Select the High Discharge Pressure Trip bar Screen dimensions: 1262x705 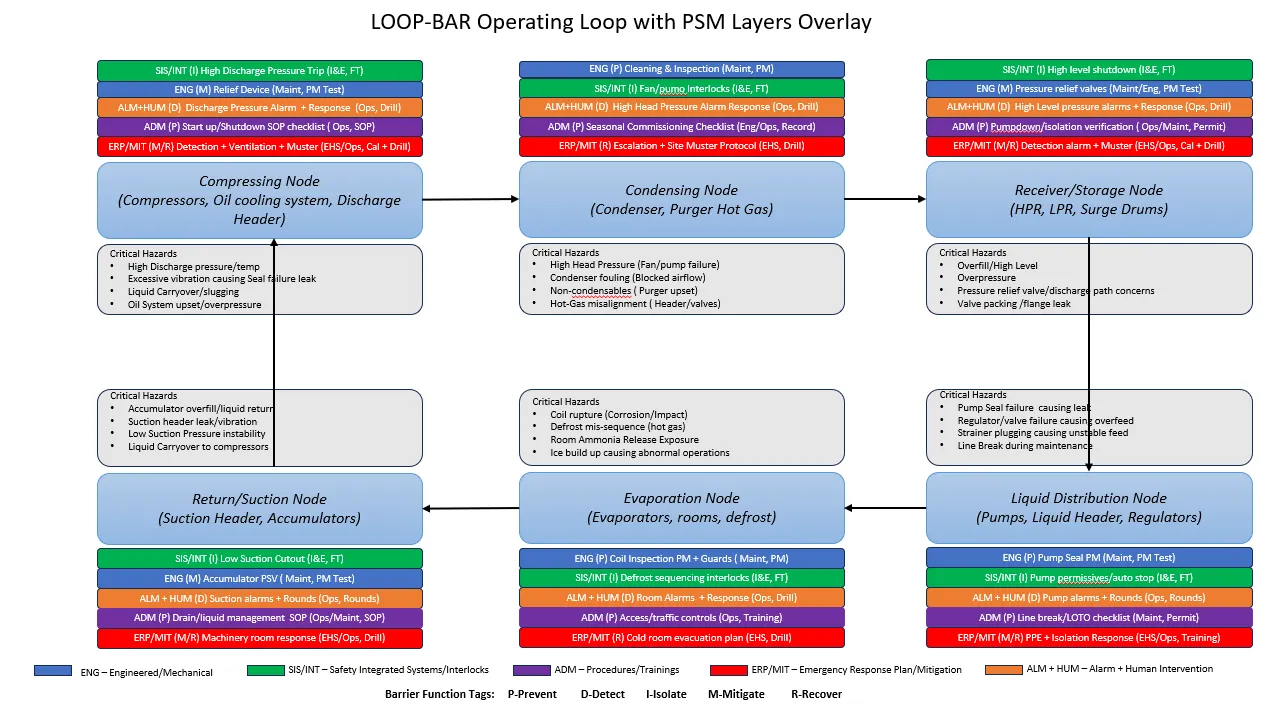[x=260, y=70]
